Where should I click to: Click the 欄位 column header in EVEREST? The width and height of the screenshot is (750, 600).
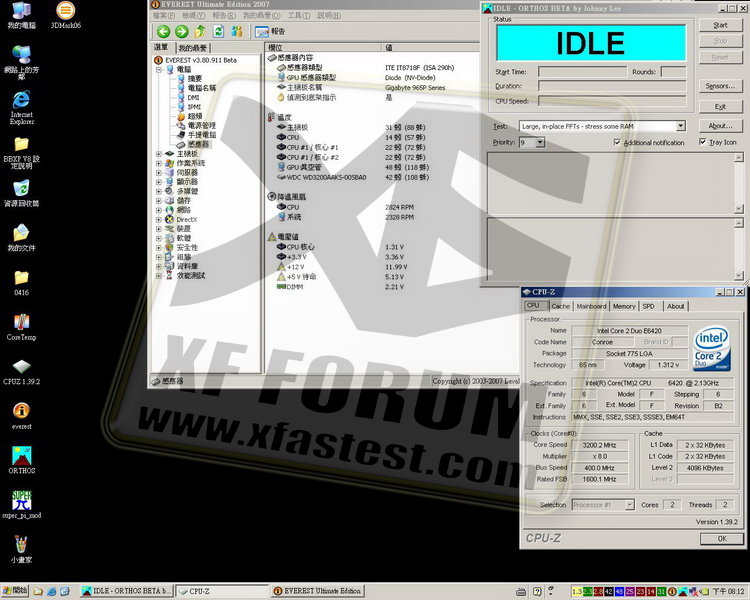323,47
